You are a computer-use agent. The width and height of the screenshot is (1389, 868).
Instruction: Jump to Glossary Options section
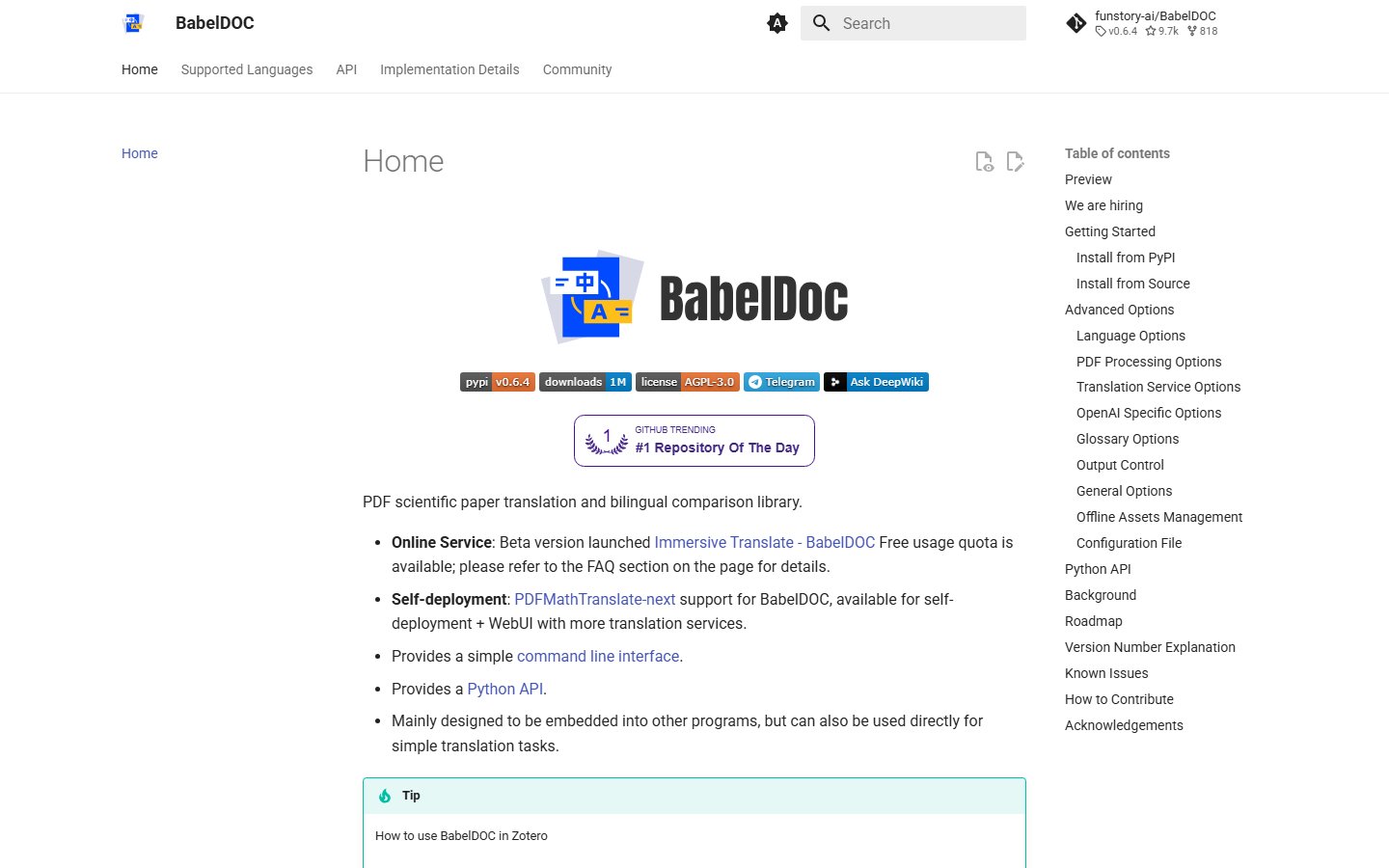1128,439
